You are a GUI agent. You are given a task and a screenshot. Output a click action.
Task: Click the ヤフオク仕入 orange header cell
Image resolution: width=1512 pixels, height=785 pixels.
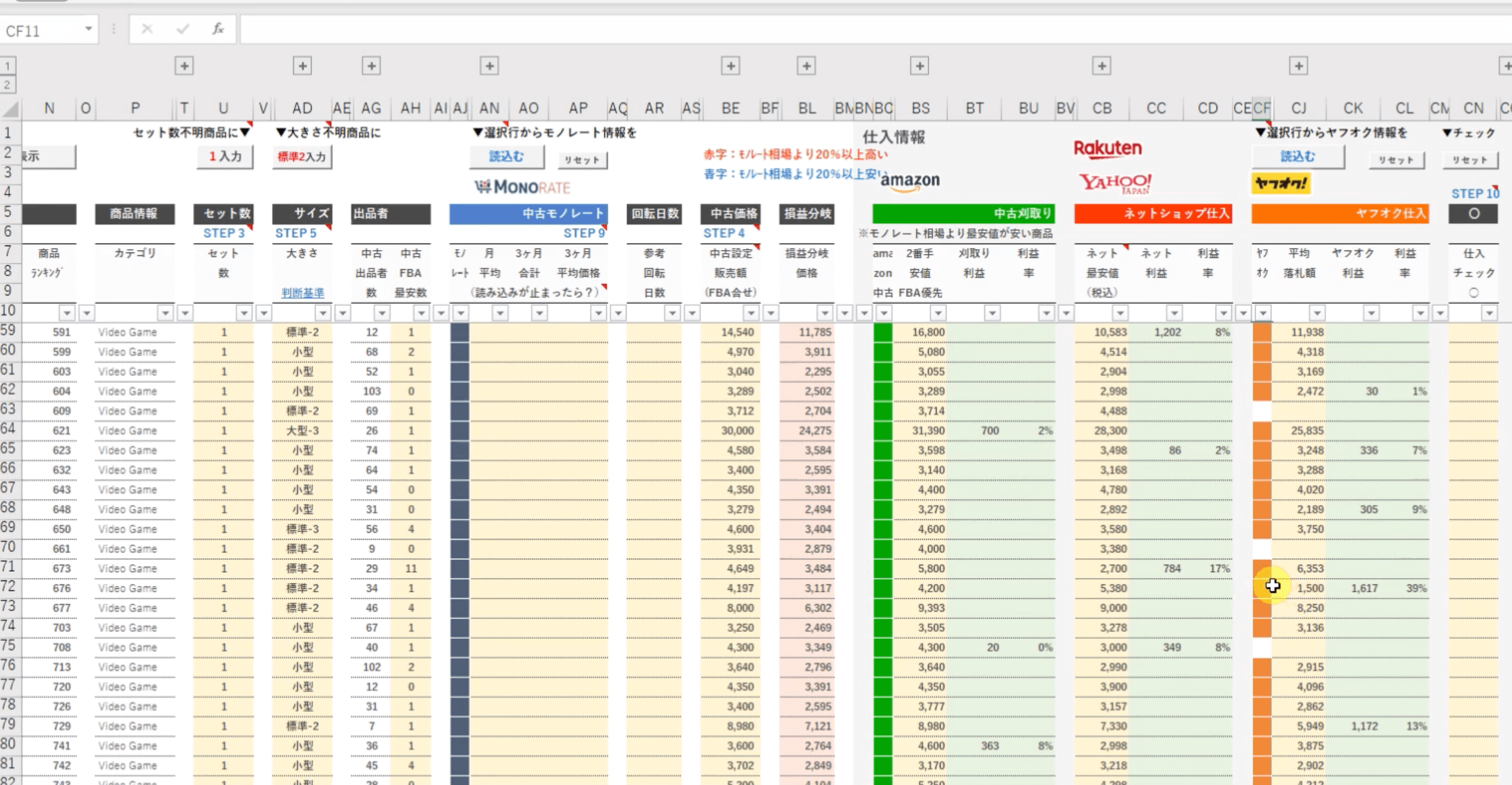click(x=1340, y=214)
